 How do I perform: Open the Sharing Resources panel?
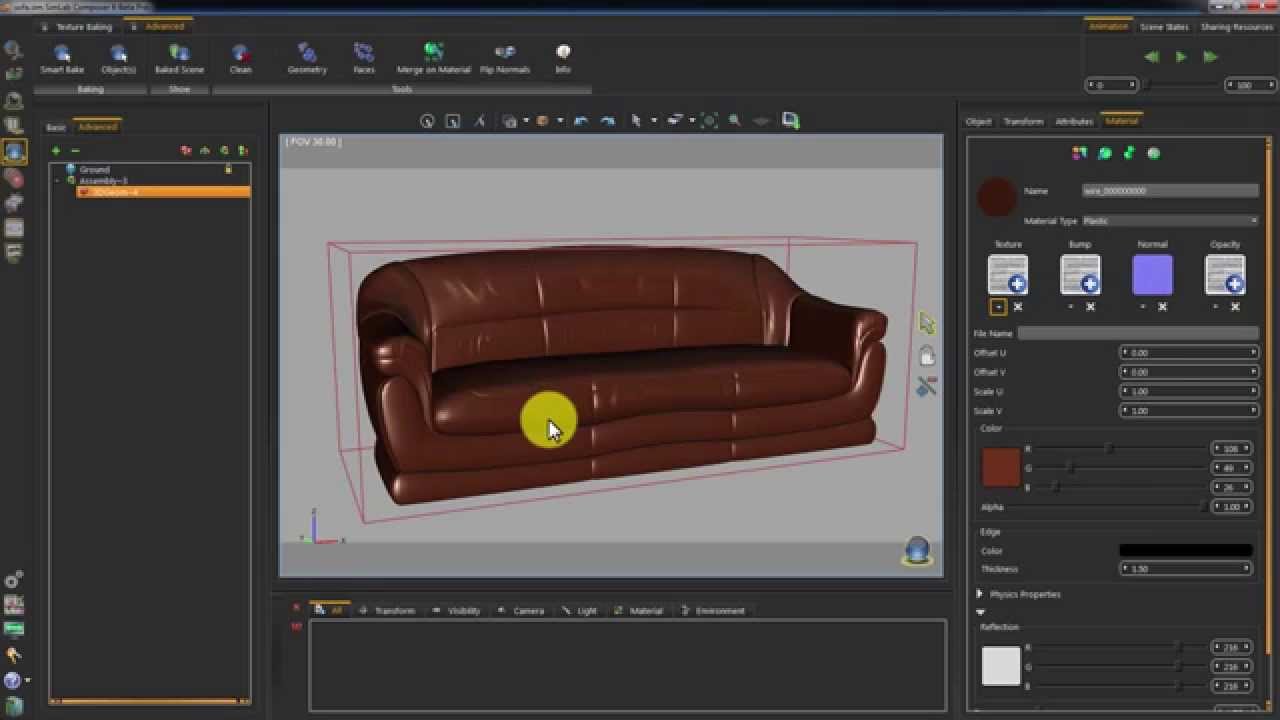pyautogui.click(x=1236, y=27)
